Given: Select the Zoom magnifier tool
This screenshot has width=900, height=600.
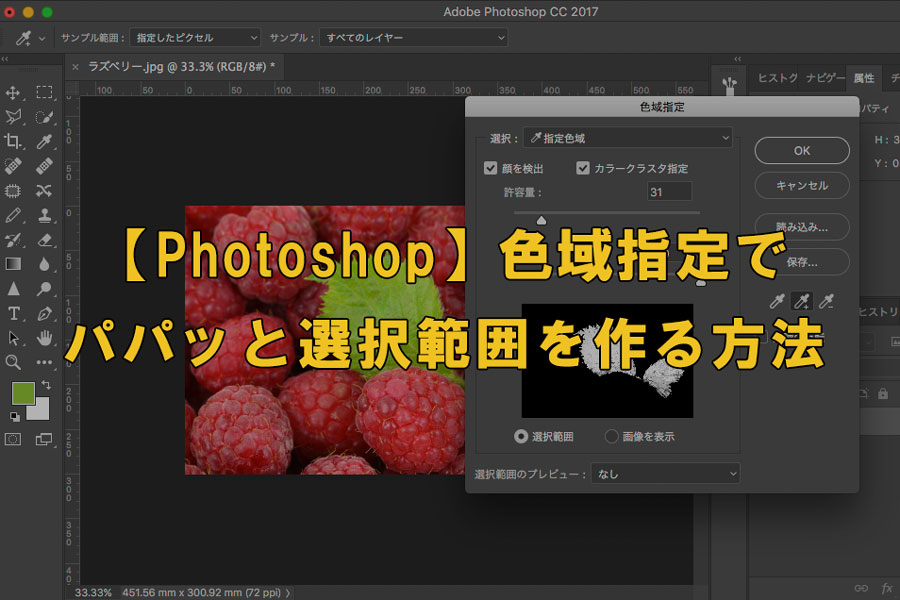Looking at the screenshot, I should (14, 362).
